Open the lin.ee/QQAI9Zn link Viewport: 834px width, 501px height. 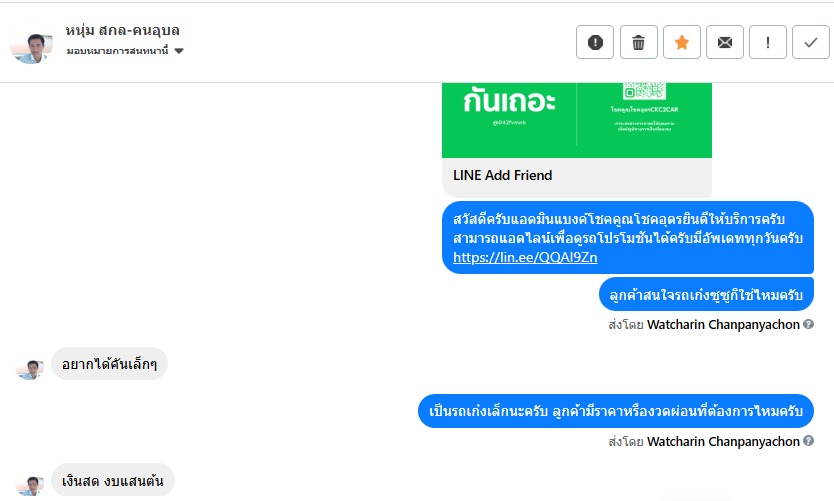coord(525,257)
